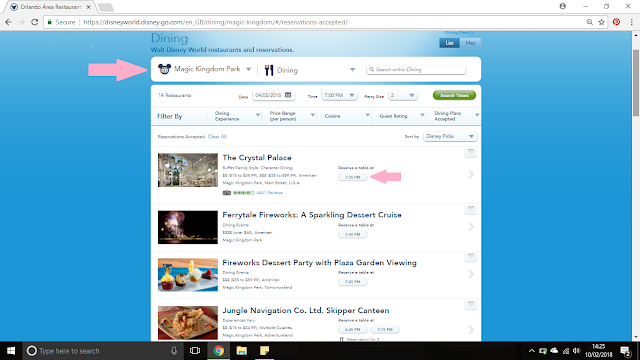Expand the Price Range filter menu
The height and width of the screenshot is (360, 640).
click(x=291, y=116)
